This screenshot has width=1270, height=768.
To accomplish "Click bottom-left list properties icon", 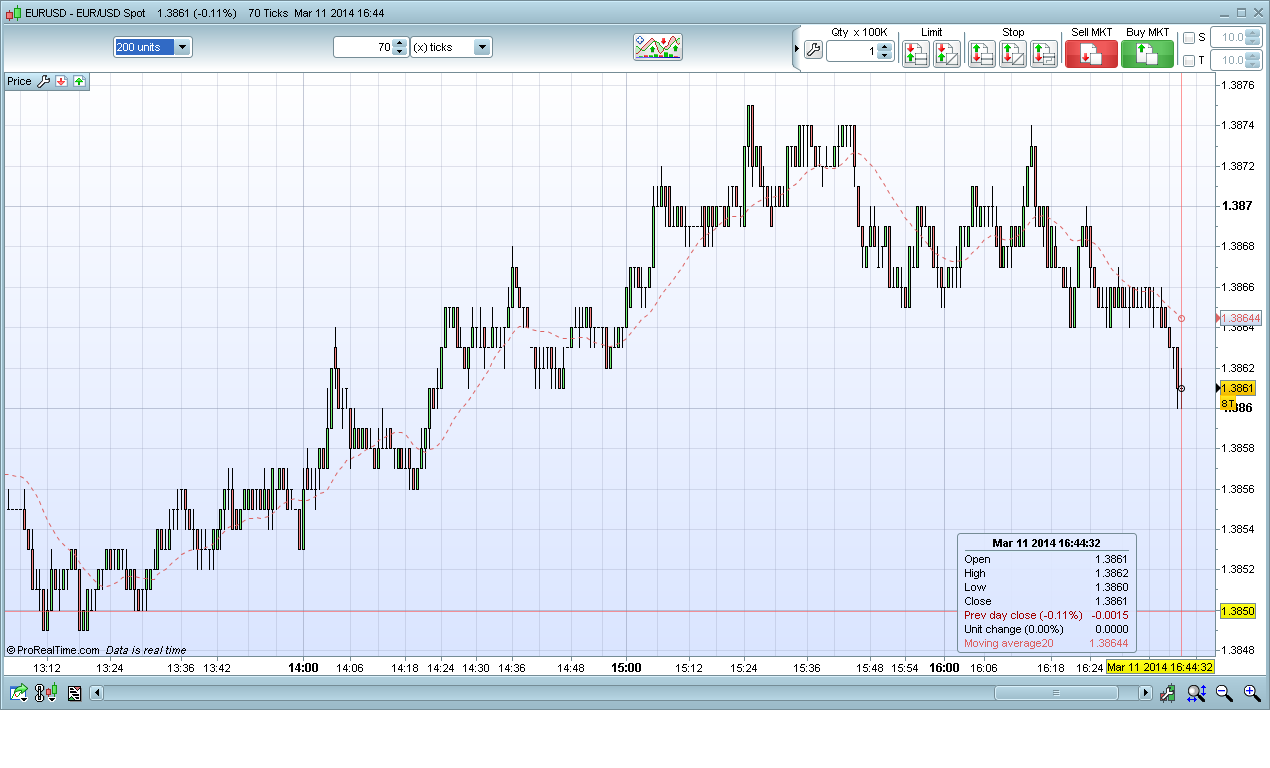I will tap(74, 692).
